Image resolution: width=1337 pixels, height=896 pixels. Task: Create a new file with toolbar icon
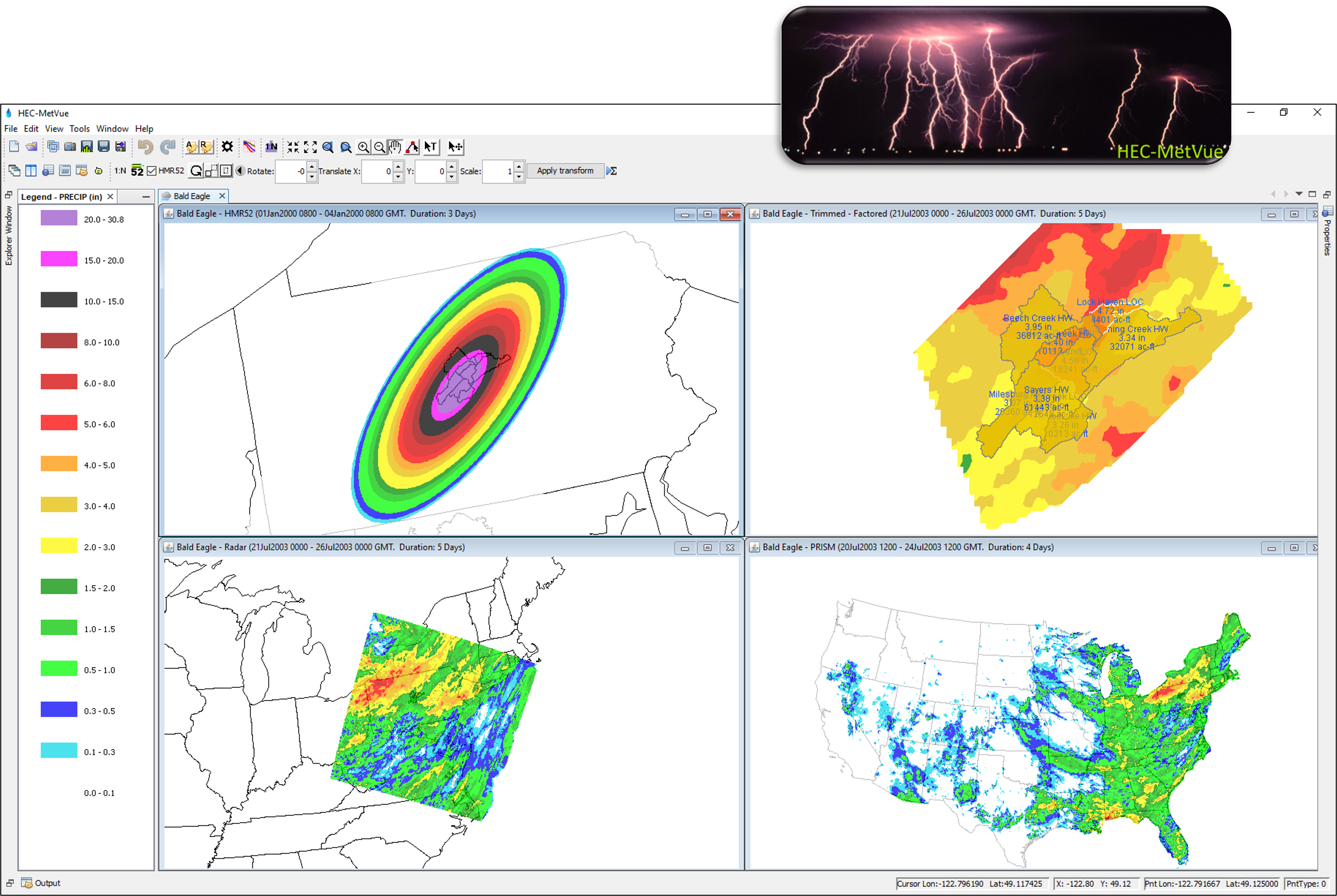(x=14, y=147)
